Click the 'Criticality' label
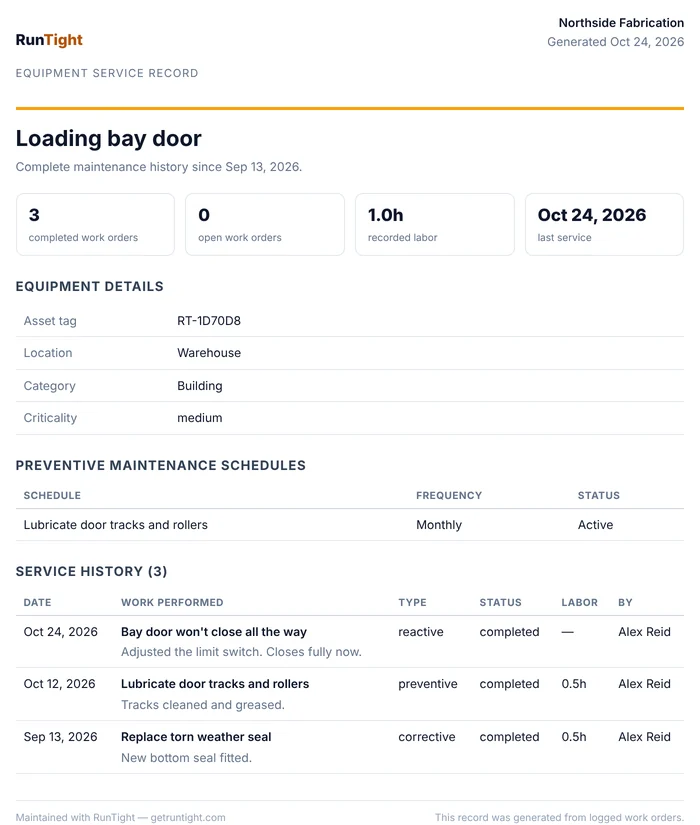Viewport: 700px width, 825px height. coord(50,418)
